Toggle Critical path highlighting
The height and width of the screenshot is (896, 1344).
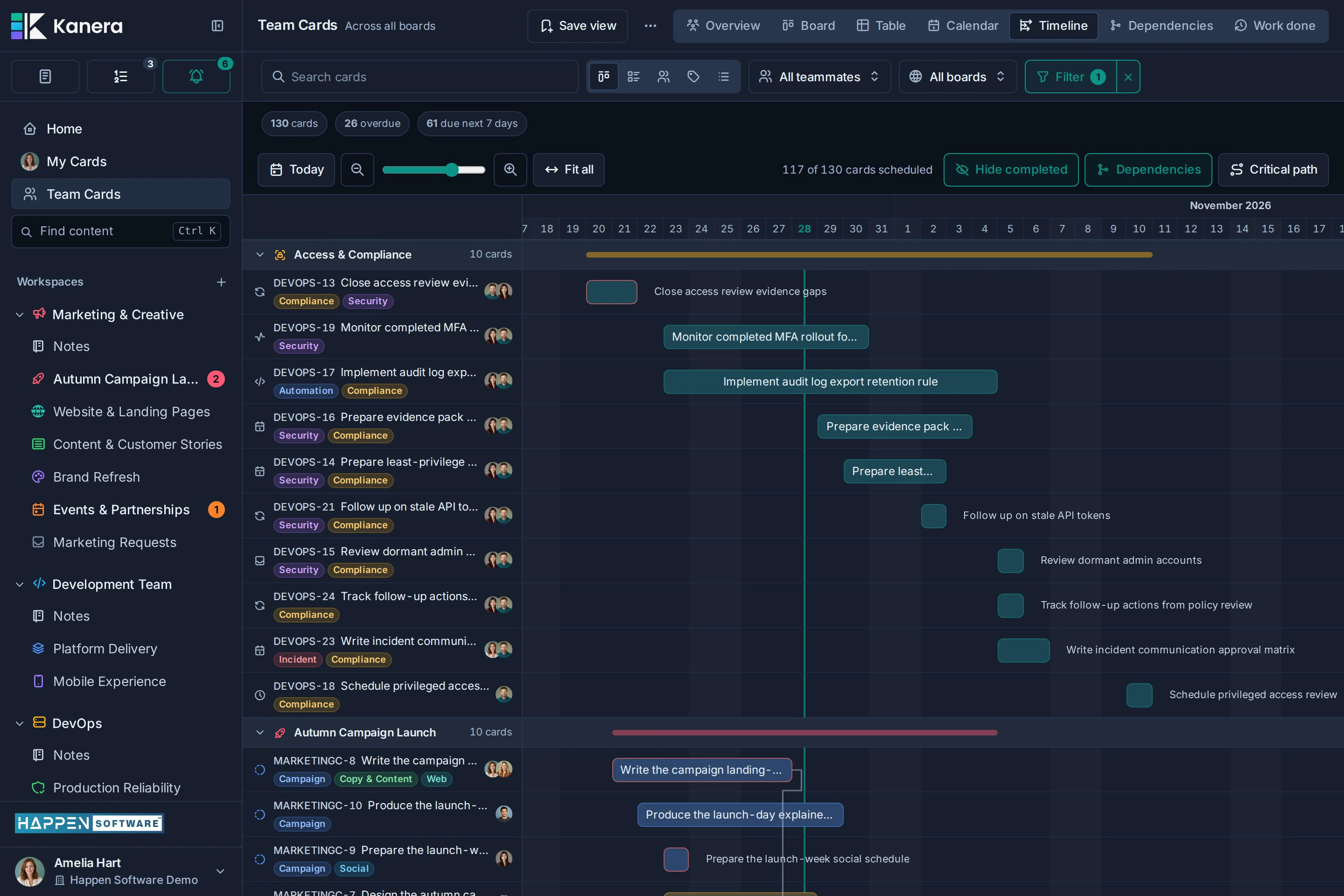click(x=1273, y=170)
